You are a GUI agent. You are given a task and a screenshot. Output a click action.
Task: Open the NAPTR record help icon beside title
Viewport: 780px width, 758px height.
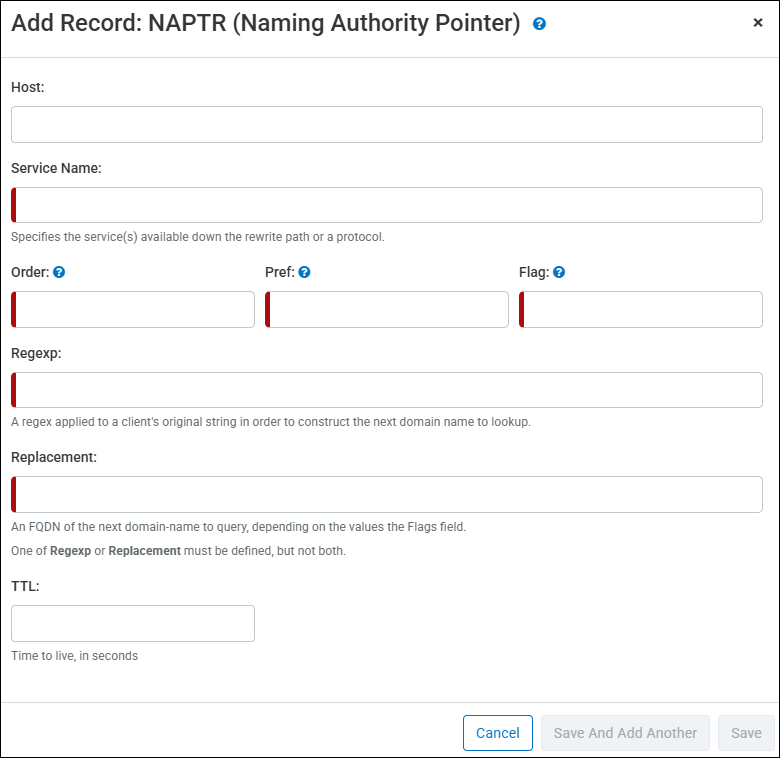point(539,24)
